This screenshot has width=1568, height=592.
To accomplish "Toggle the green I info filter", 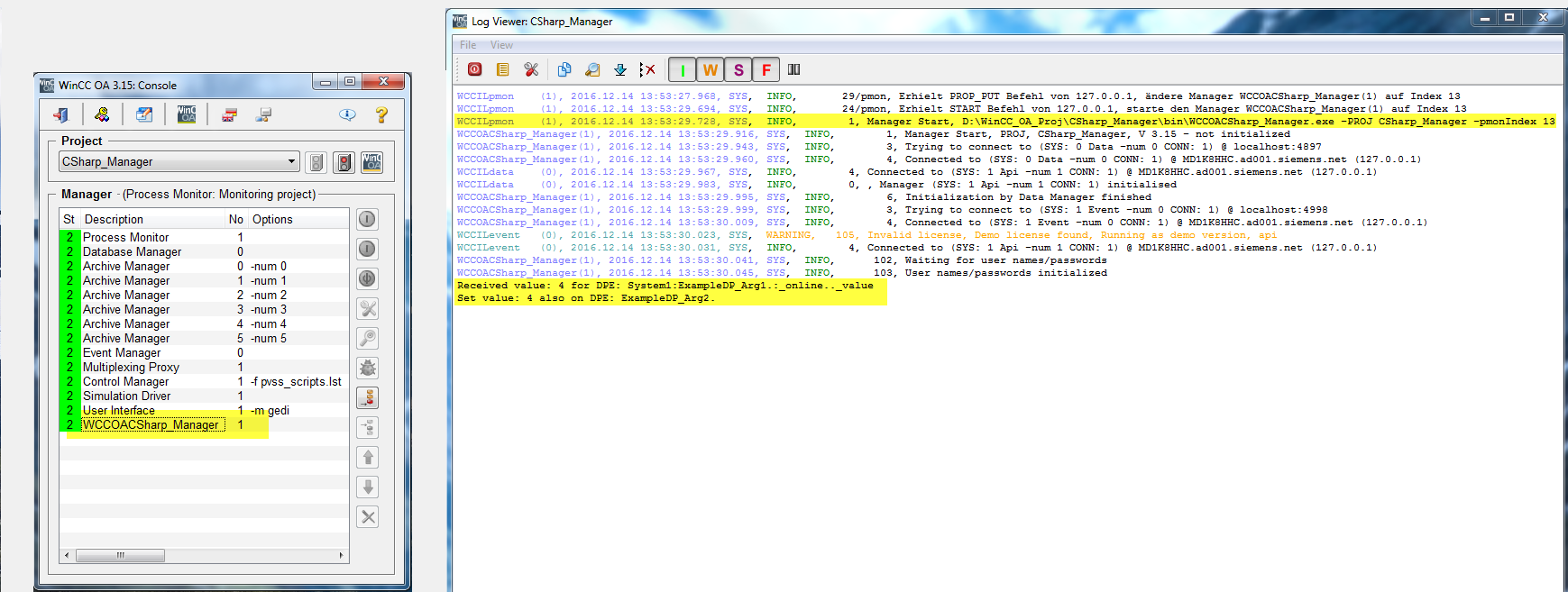I will (683, 69).
